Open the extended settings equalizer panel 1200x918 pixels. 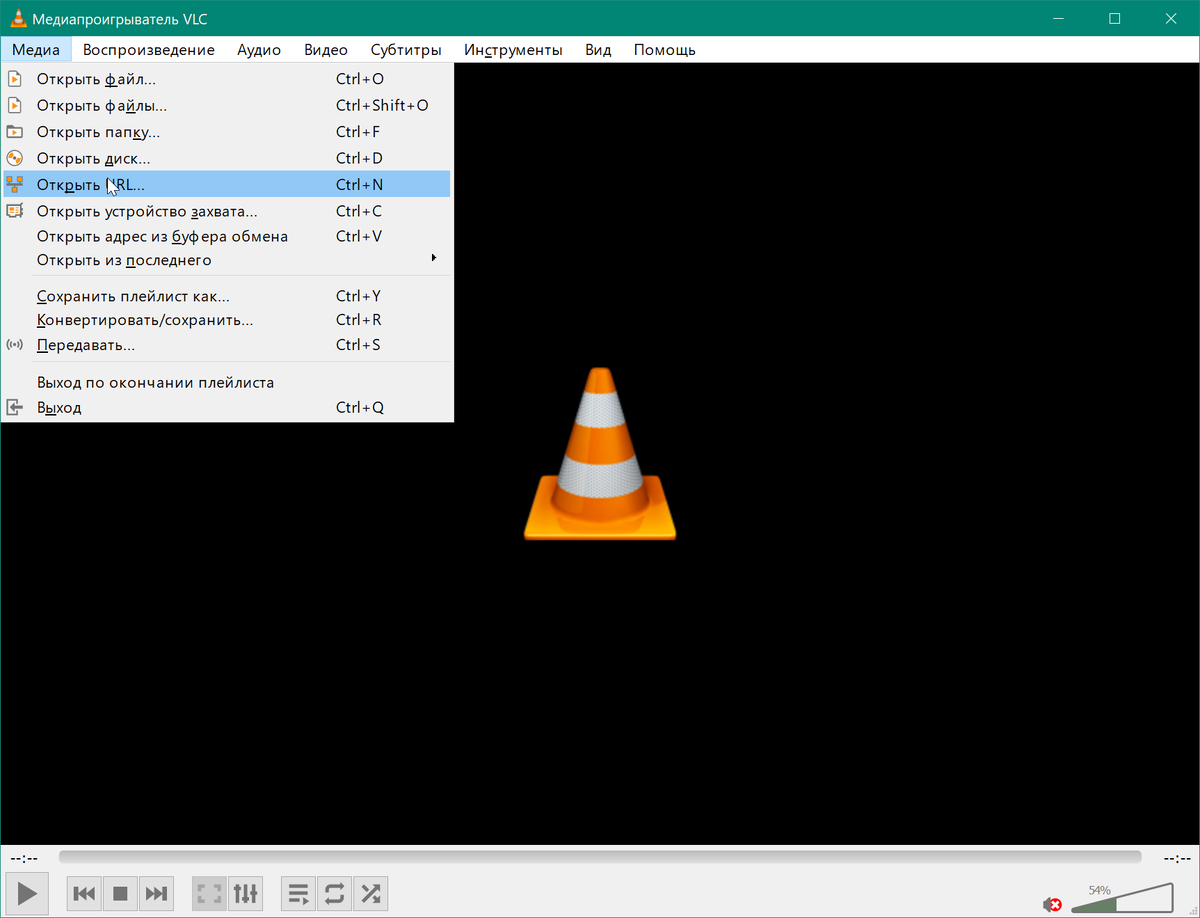click(x=245, y=893)
